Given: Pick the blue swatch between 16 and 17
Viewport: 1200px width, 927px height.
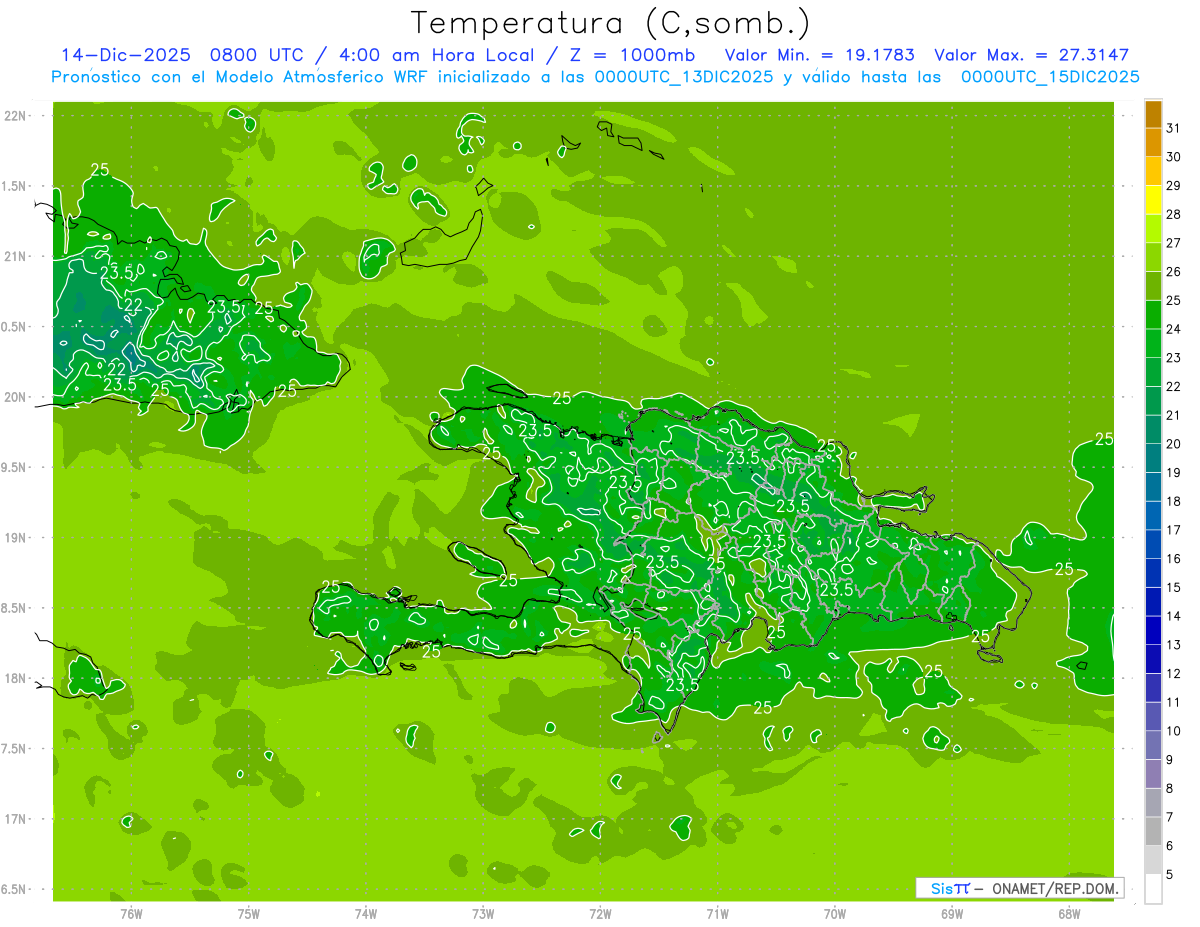Looking at the screenshot, I should pos(1153,545).
